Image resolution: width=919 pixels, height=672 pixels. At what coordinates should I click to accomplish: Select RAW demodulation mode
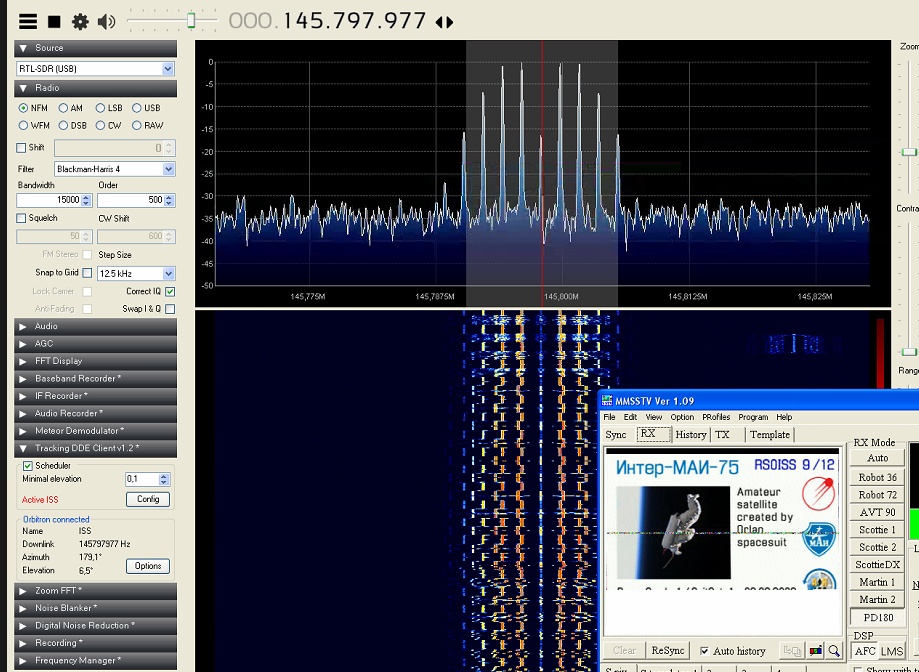[137, 125]
